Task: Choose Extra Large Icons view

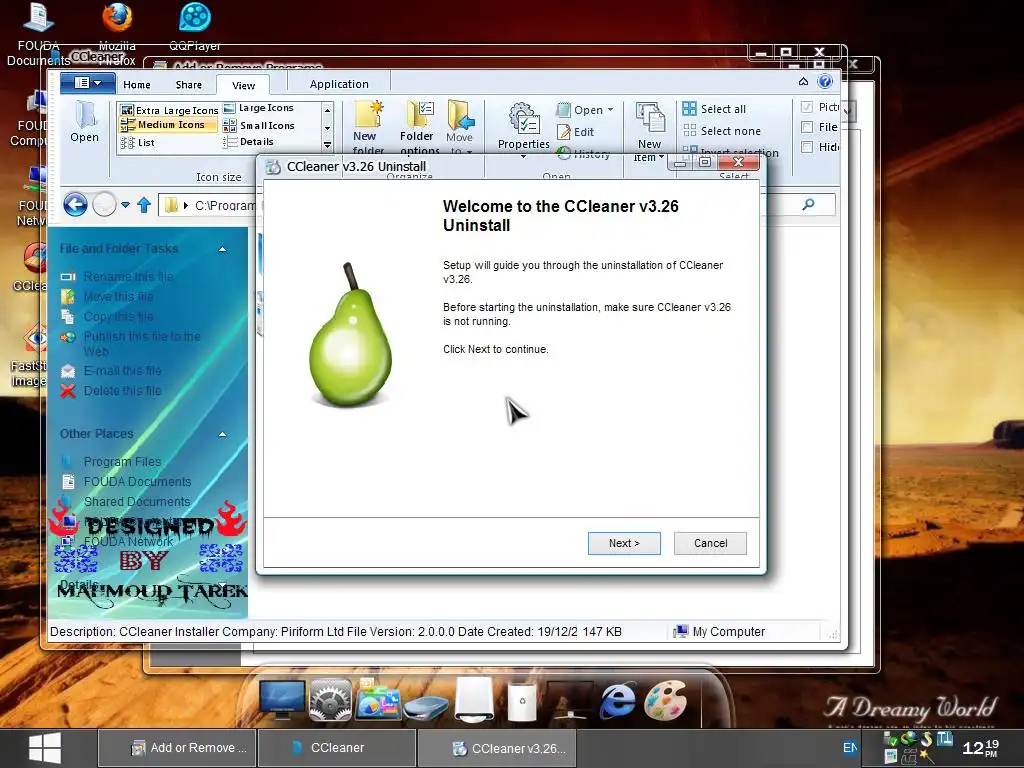Action: click(x=170, y=110)
